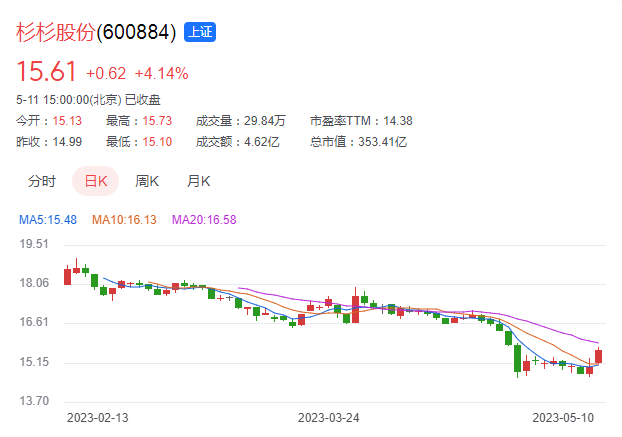
Task: Click the 19.51 price axis label
Action: pyautogui.click(x=34, y=244)
